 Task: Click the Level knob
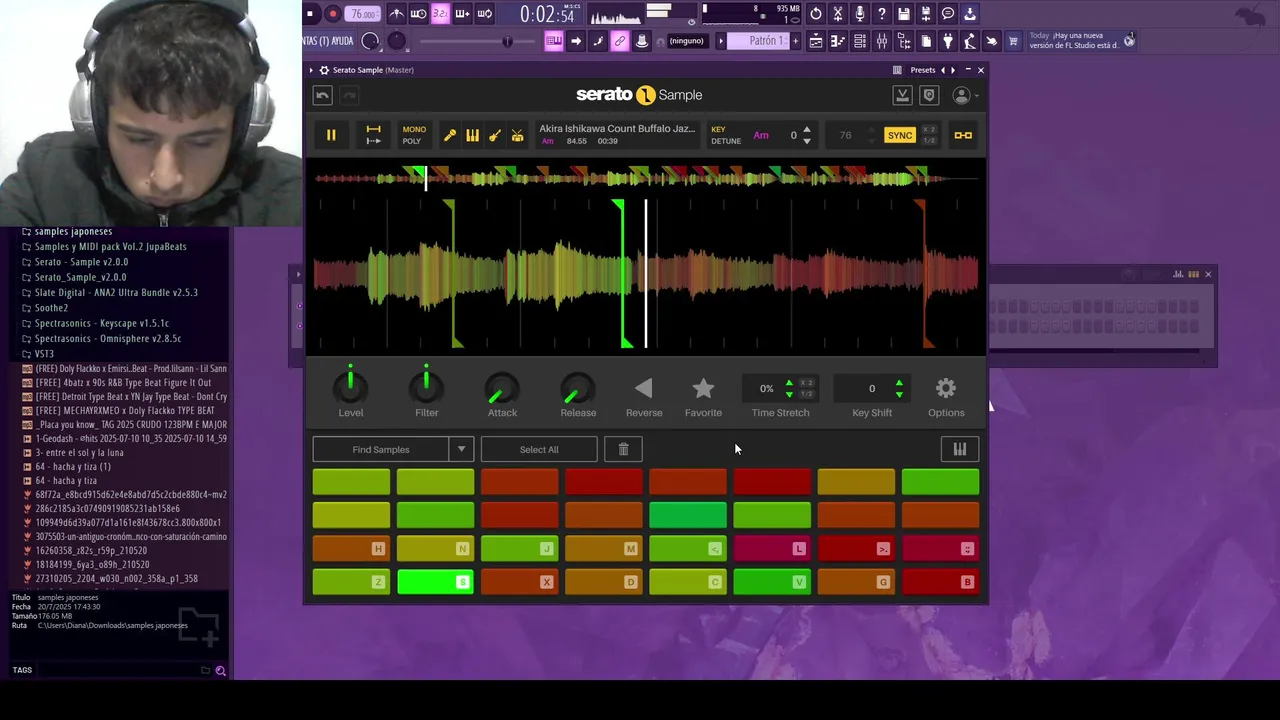tap(351, 387)
